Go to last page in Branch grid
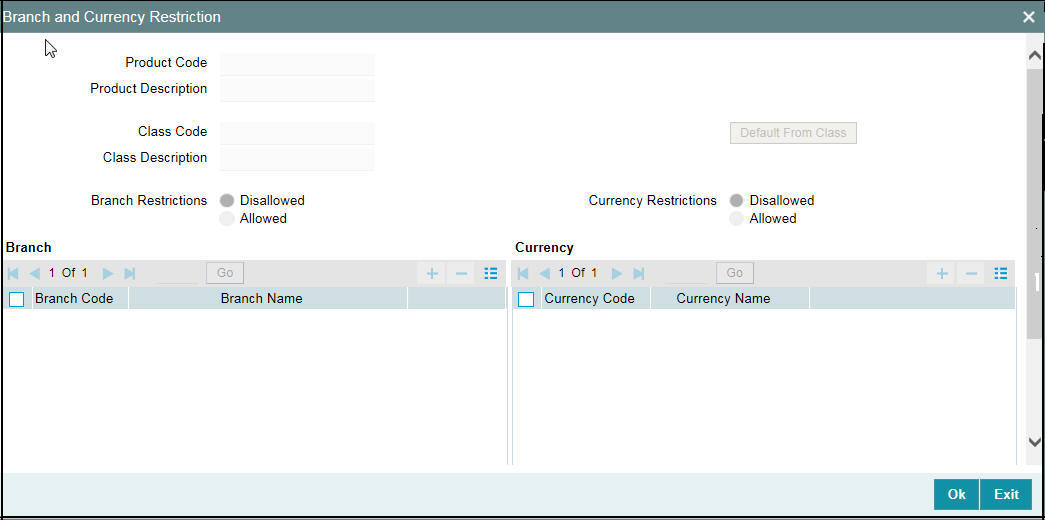This screenshot has width=1045, height=520. point(130,273)
